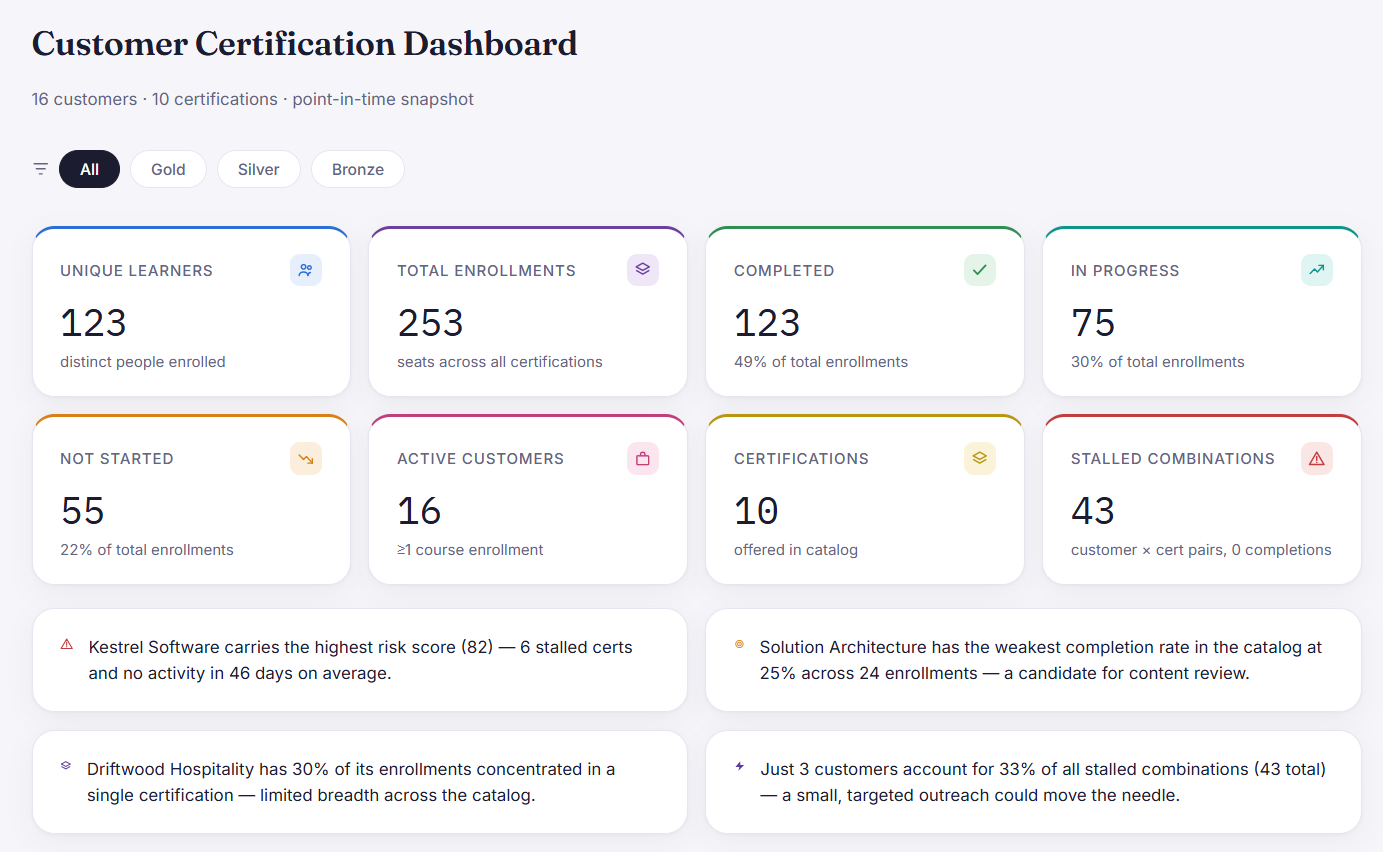
Task: Click the In Progress trending-up icon
Action: click(1317, 270)
